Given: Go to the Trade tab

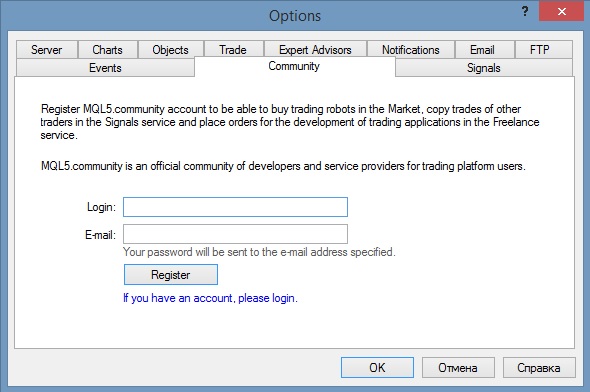Looking at the screenshot, I should 233,50.
